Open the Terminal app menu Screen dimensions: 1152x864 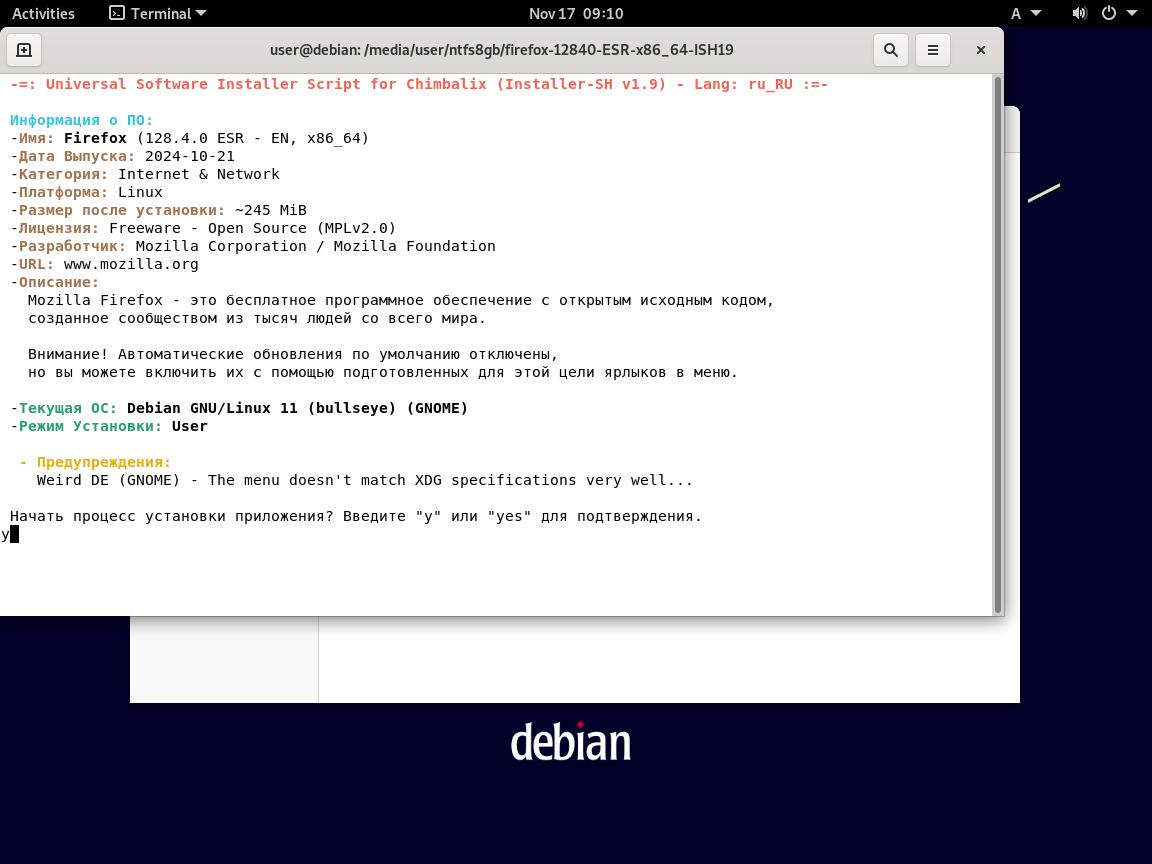tap(158, 13)
